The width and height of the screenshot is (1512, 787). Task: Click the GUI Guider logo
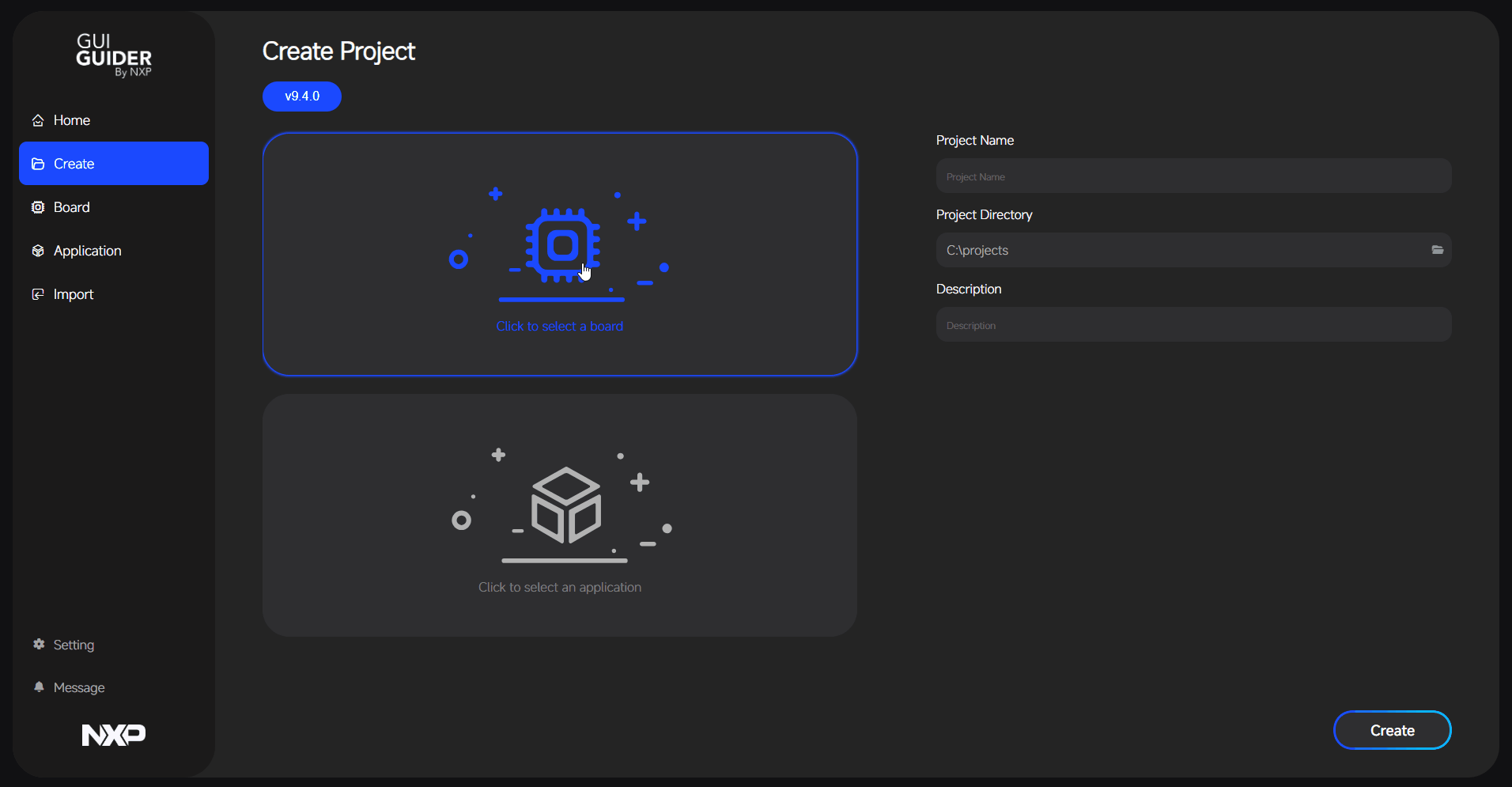coord(114,55)
